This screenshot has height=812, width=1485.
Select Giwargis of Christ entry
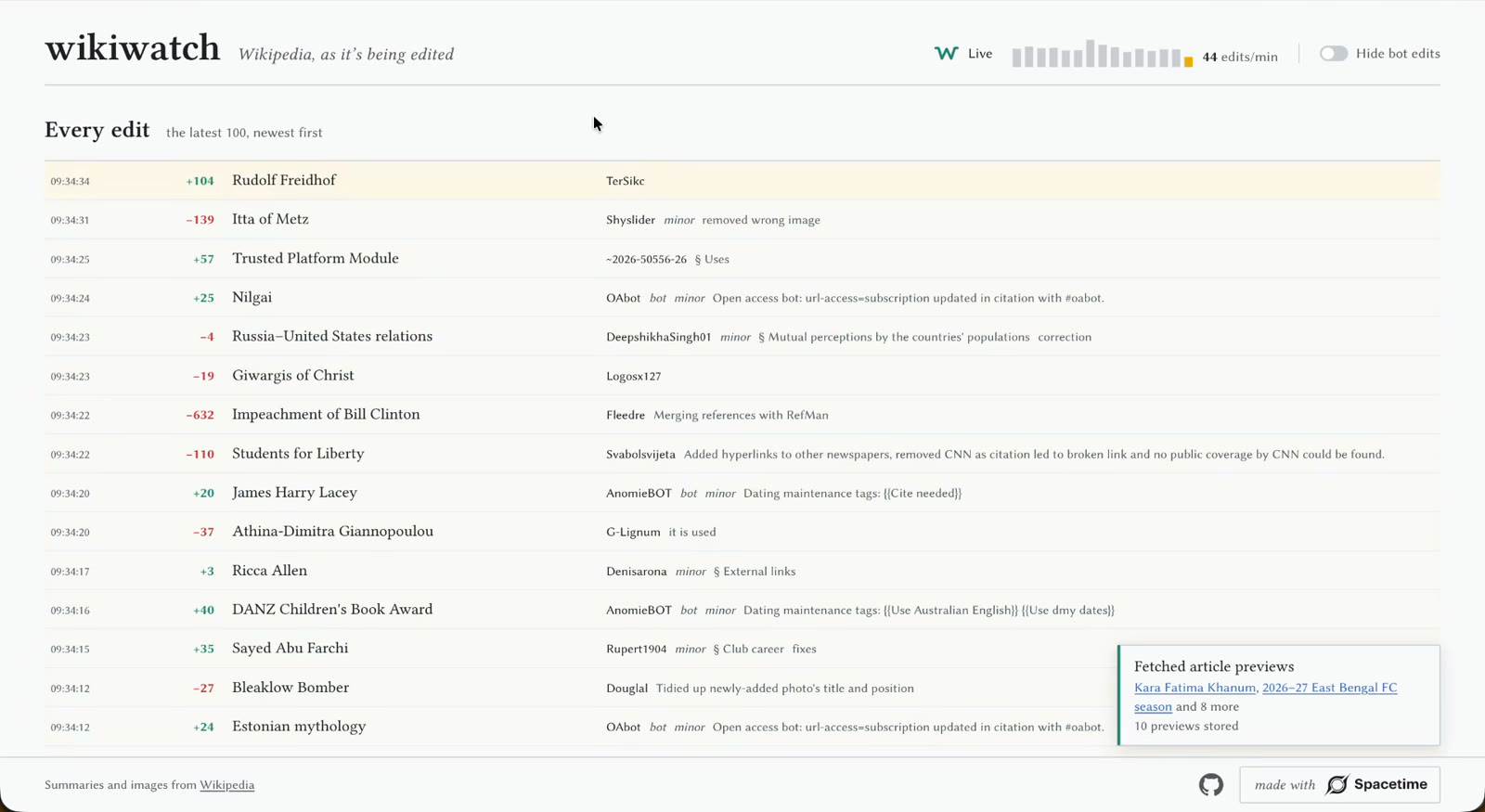[x=293, y=375]
